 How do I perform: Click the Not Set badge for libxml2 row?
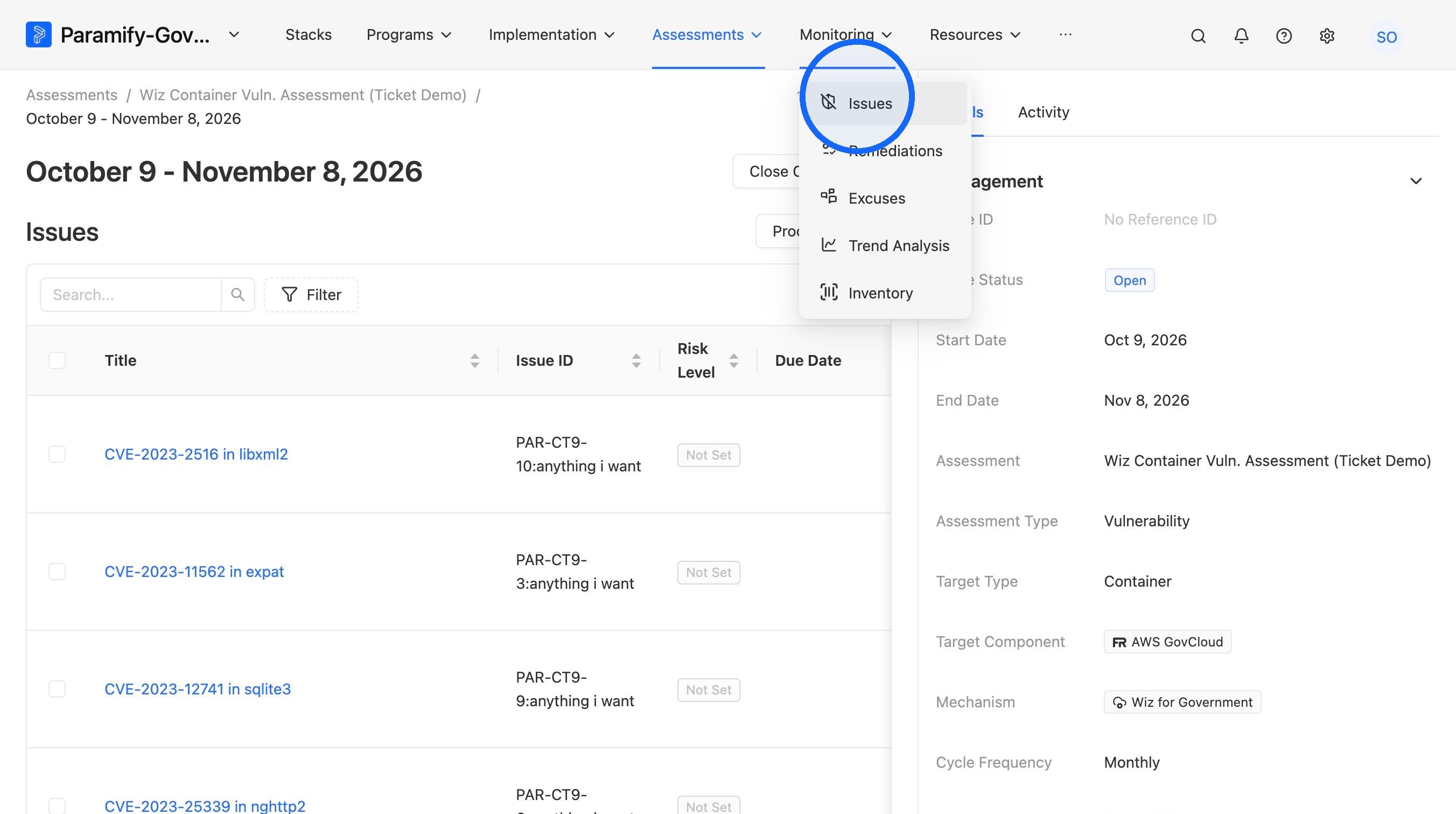tap(708, 455)
